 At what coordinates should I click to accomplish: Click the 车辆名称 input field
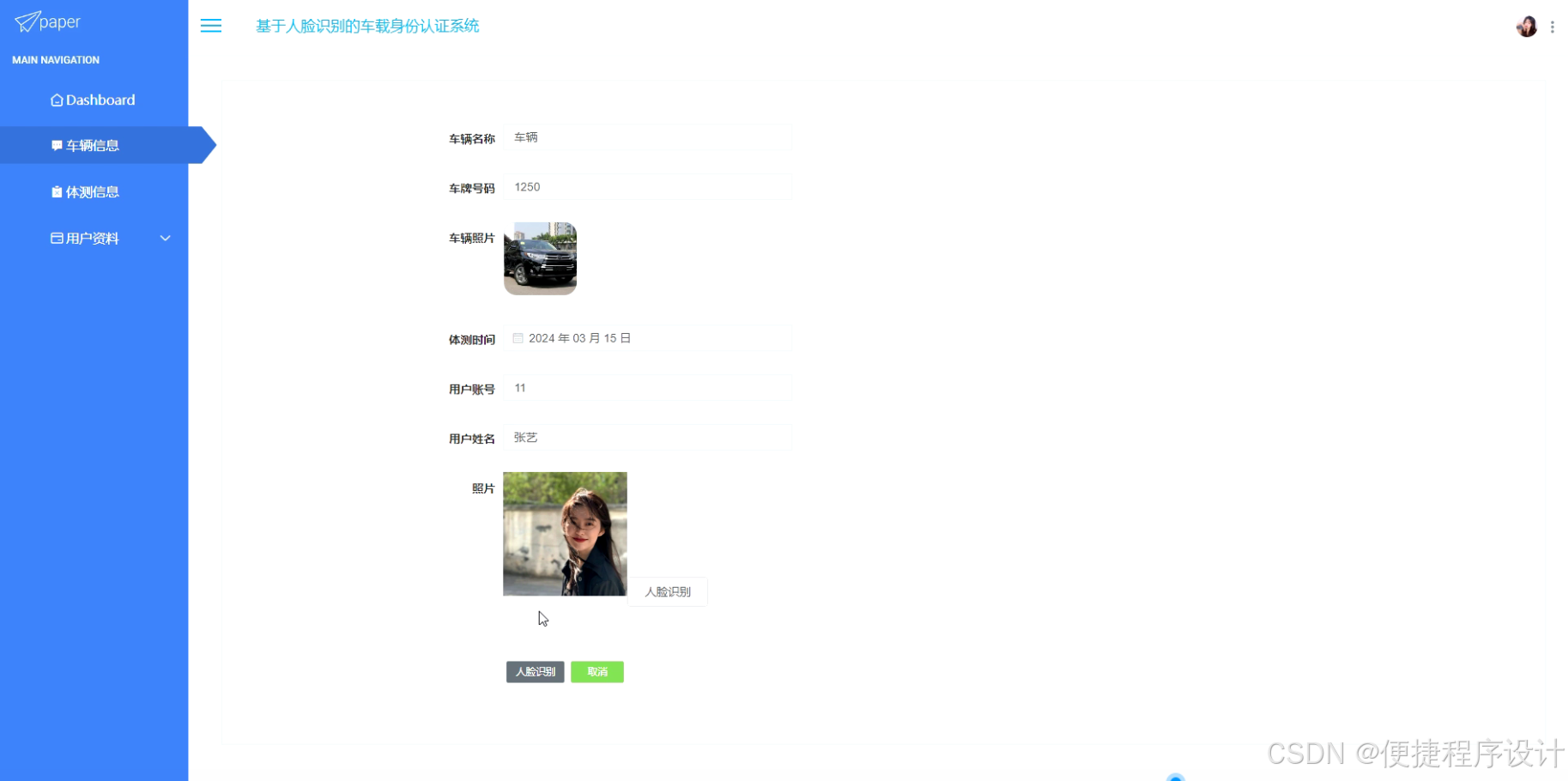click(x=648, y=137)
